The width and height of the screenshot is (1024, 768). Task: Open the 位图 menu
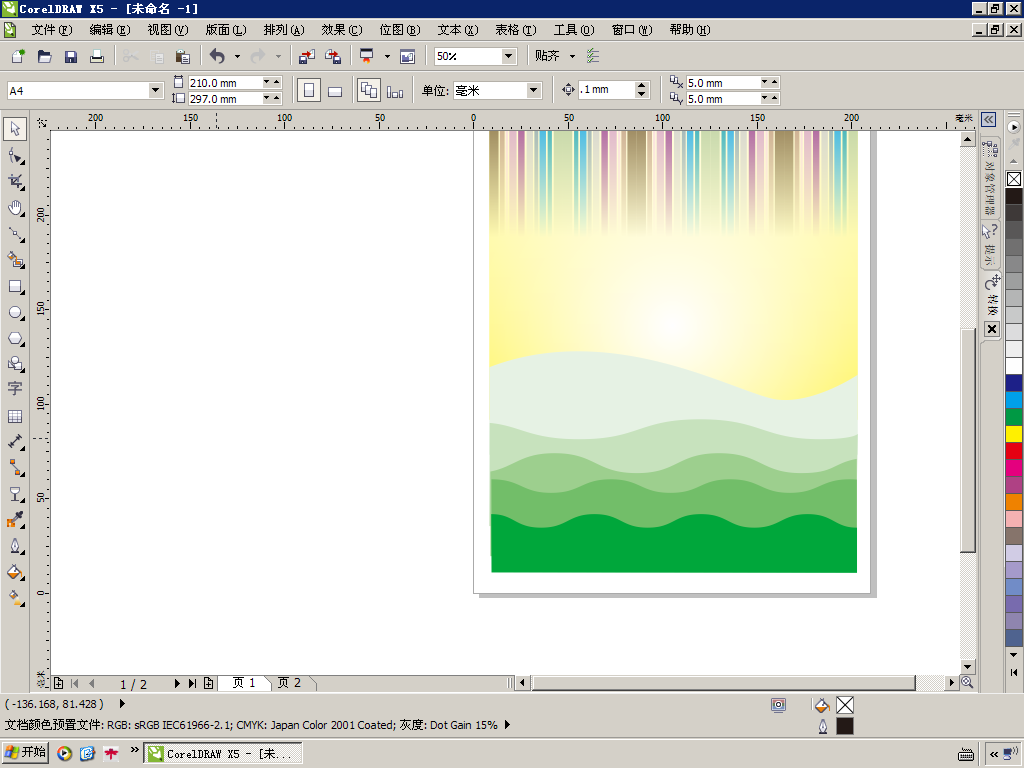(400, 30)
